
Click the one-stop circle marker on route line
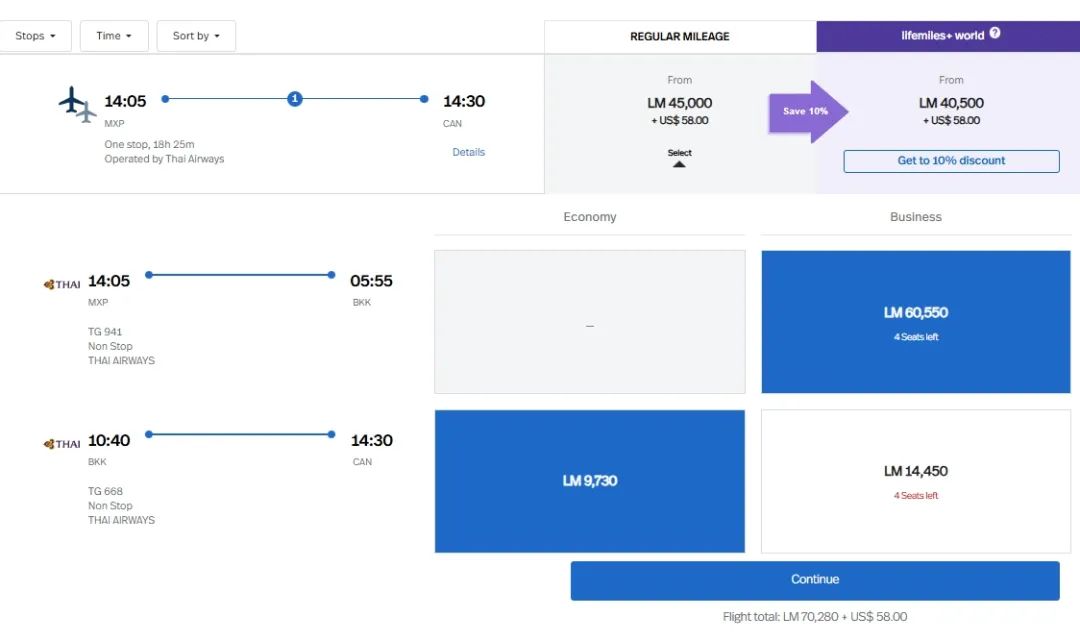[294, 99]
